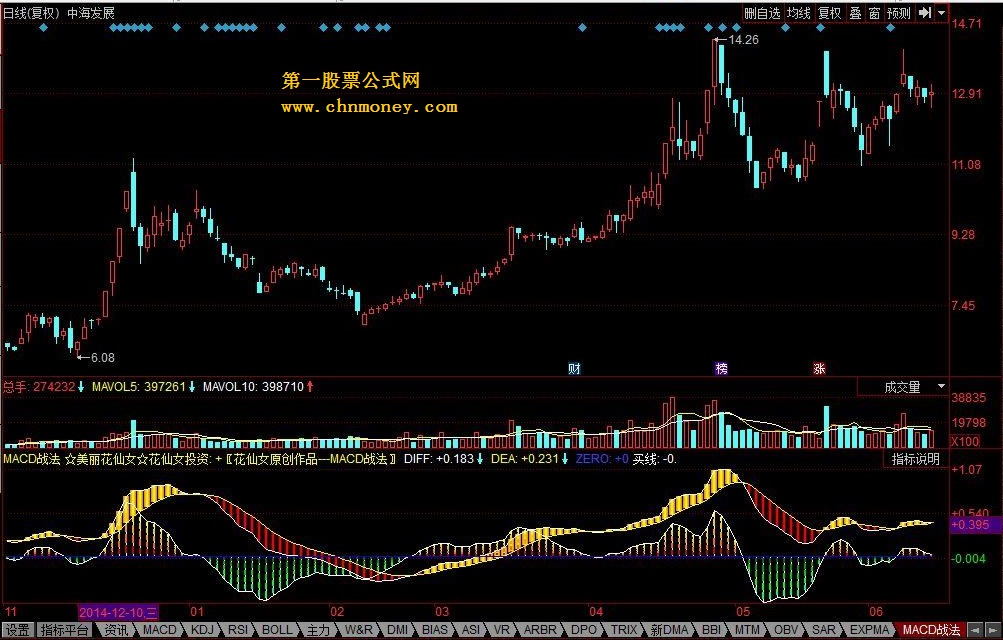Select the RSI indicator tab
Image resolution: width=1003 pixels, height=640 pixels.
pos(238,630)
